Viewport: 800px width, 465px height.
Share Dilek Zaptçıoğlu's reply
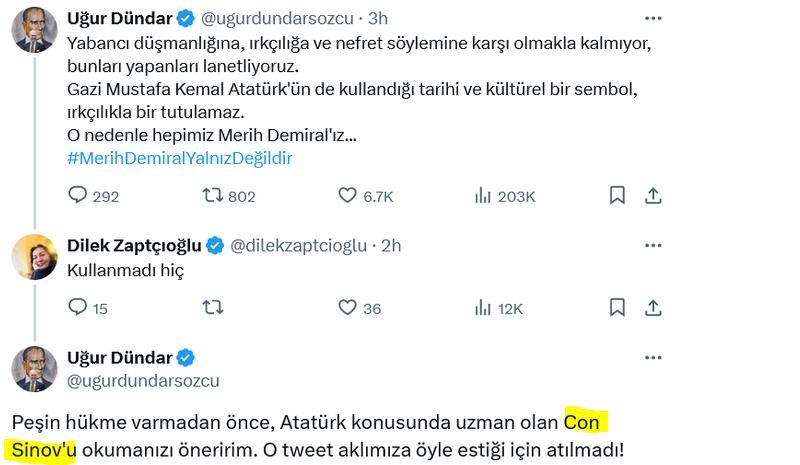653,308
